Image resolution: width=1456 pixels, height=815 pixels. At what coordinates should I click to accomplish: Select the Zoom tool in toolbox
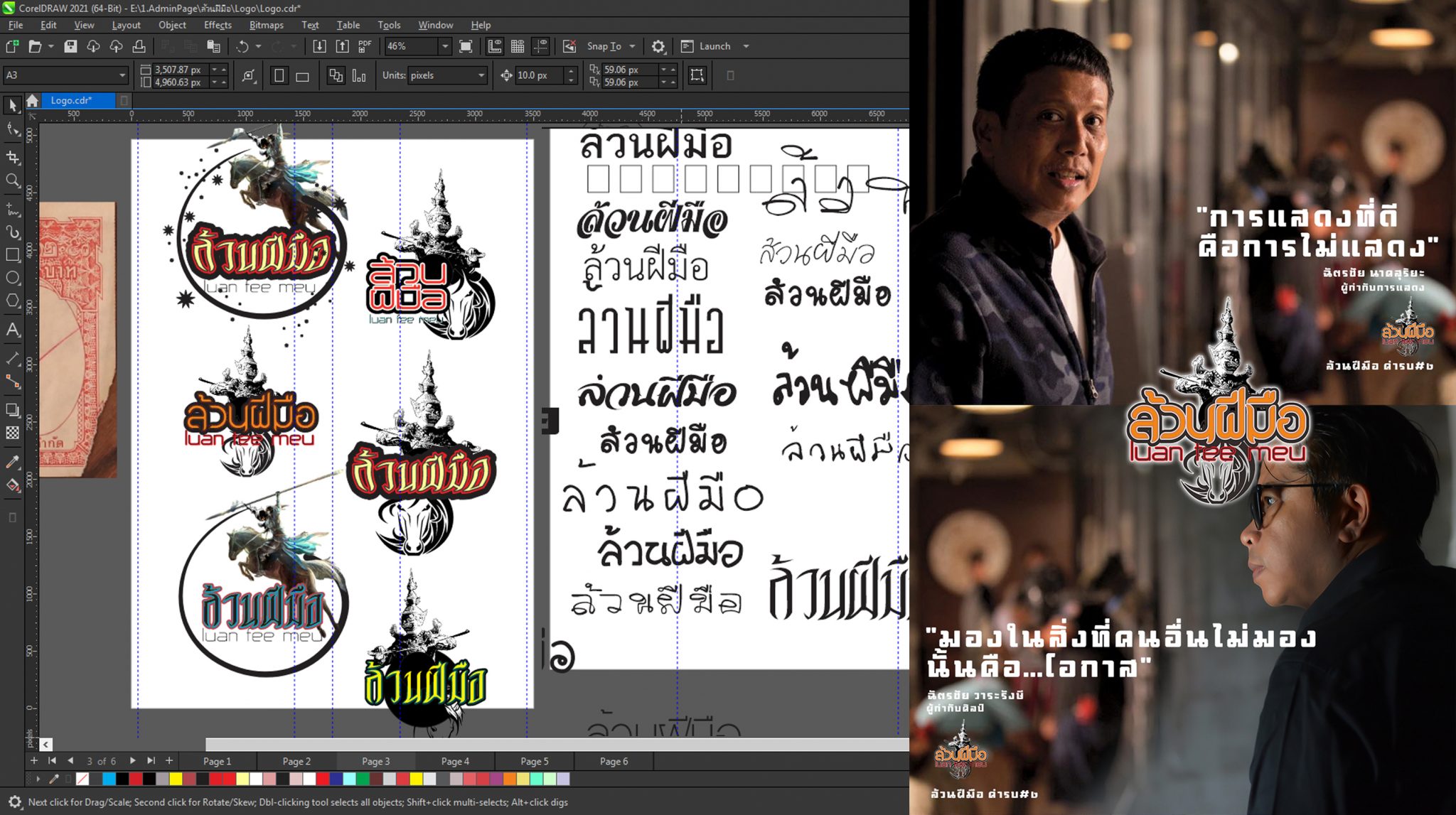coord(12,180)
